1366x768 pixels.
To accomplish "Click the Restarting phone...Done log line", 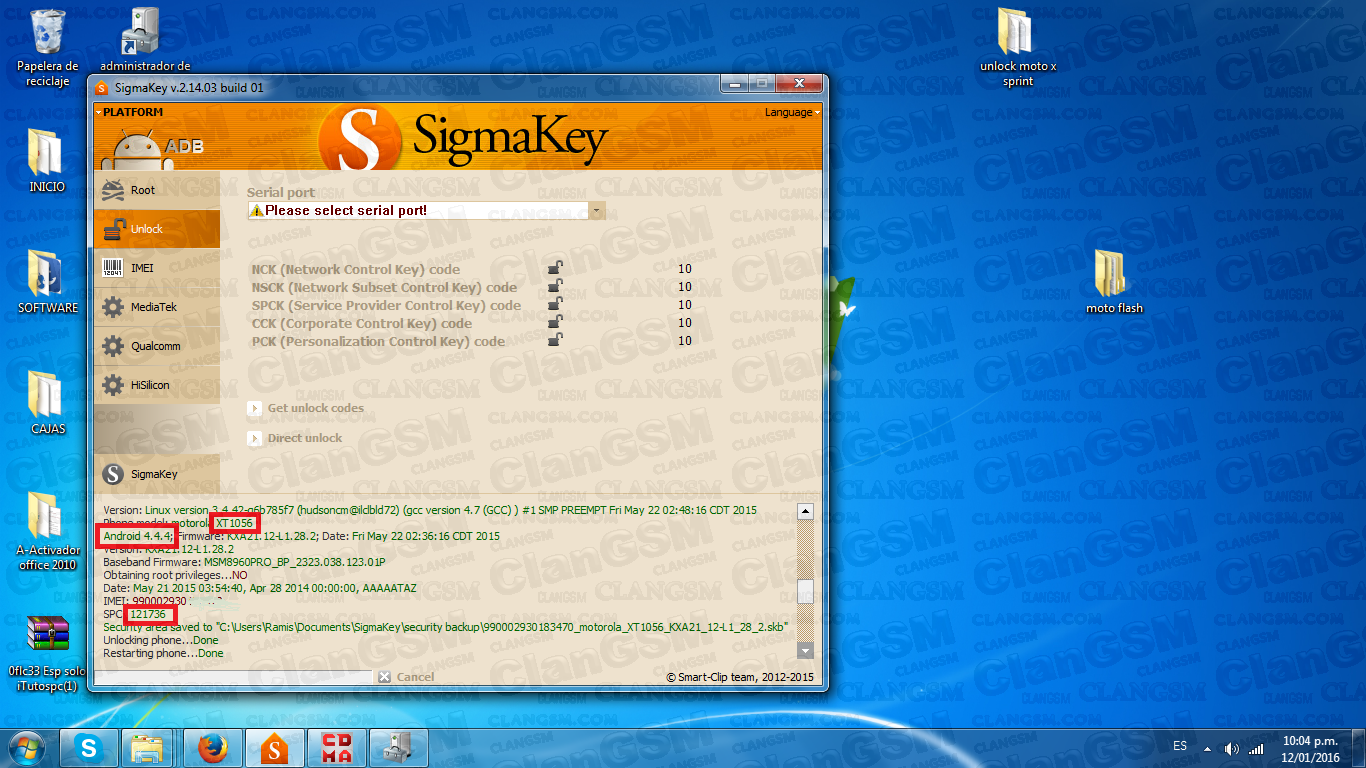I will pyautogui.click(x=164, y=653).
